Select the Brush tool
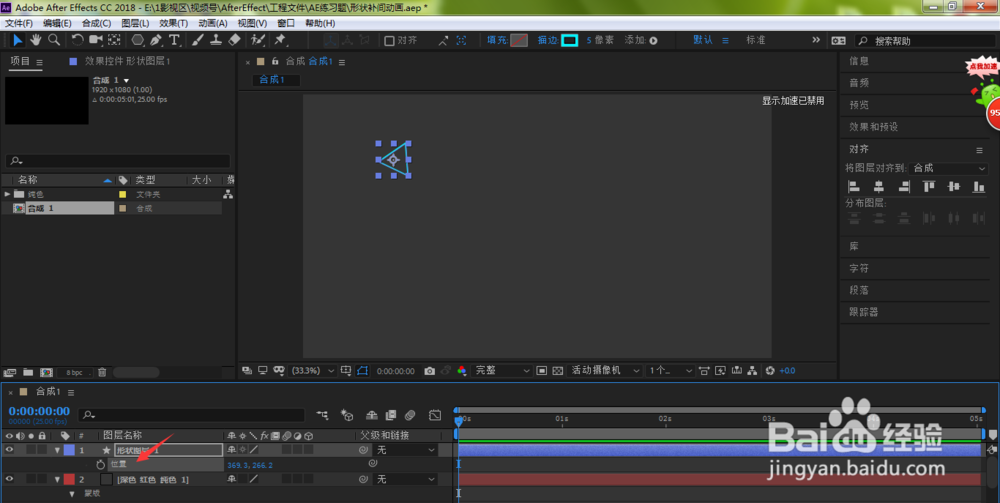Viewport: 1000px width, 503px height. tap(198, 40)
